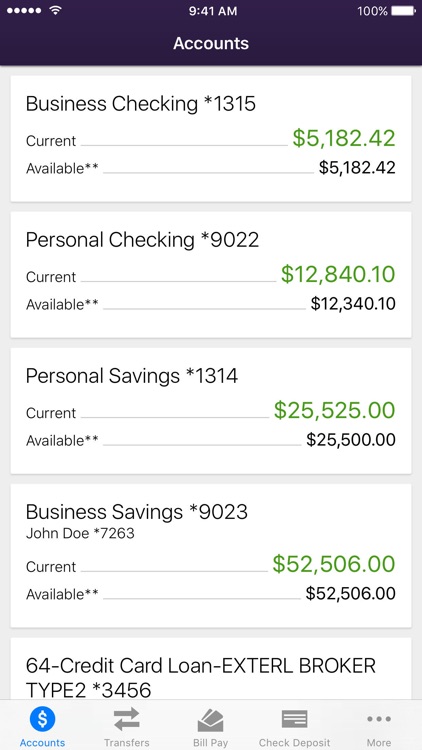Open the Business Checking *1315 account
The image size is (422, 750).
click(211, 139)
